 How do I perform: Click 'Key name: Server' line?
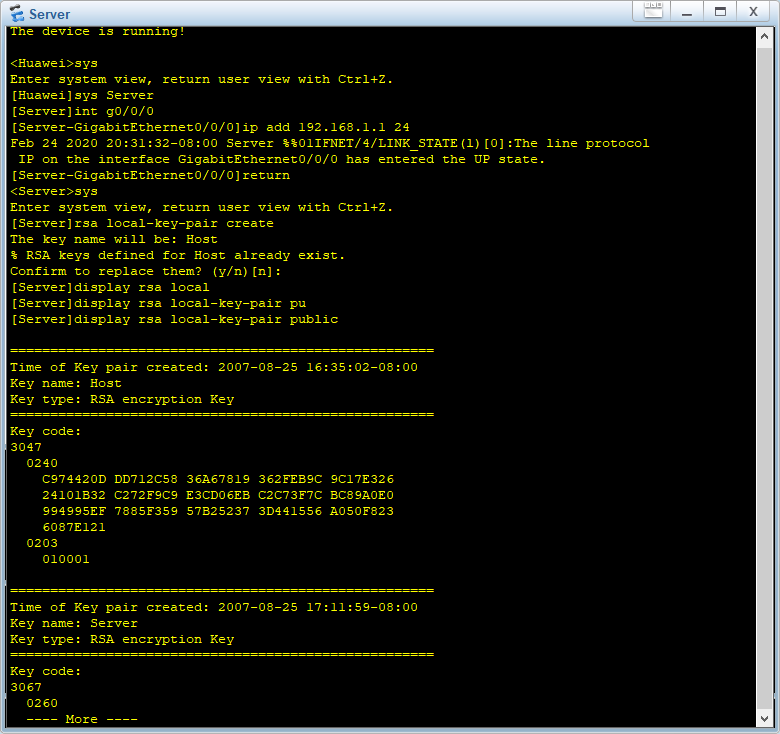(74, 623)
